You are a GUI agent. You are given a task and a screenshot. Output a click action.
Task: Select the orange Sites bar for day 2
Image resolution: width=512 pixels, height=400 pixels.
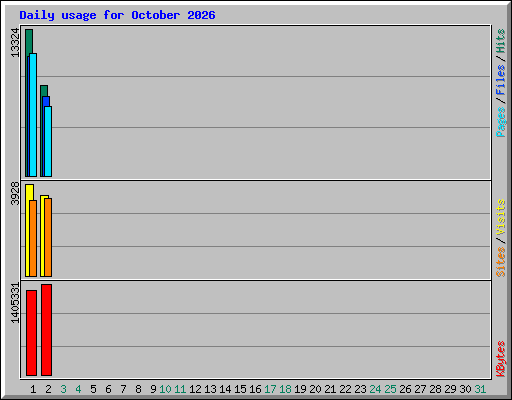48,237
